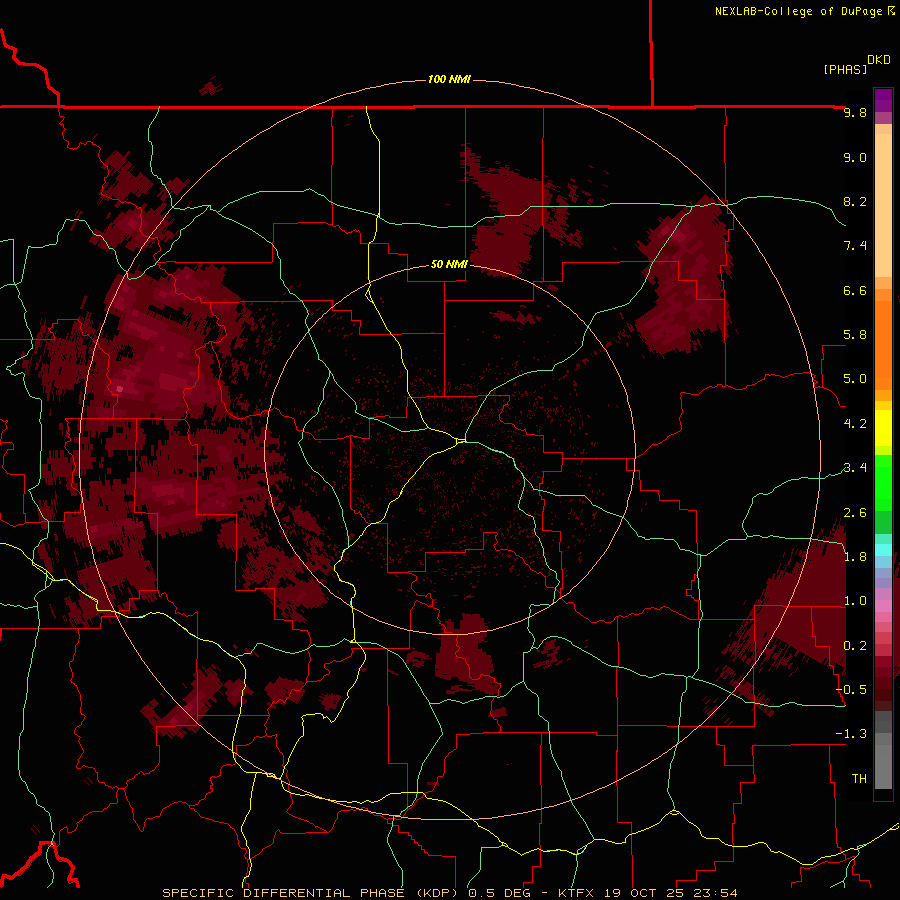Click the 0.2 legend value

(855, 646)
